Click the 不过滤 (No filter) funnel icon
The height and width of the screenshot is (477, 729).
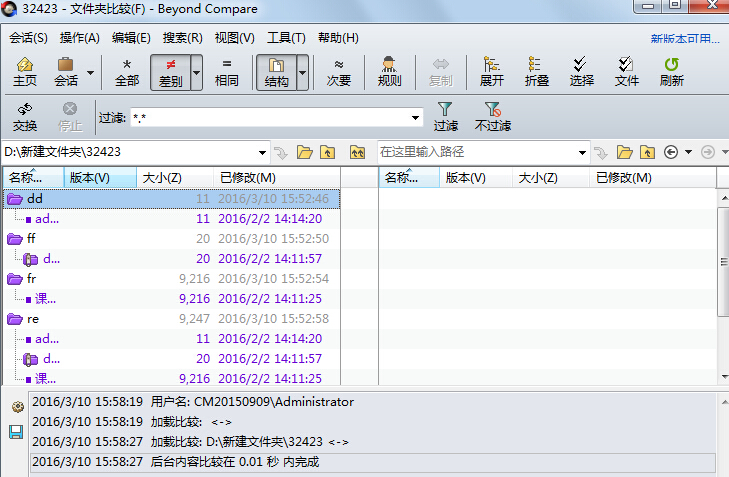(x=492, y=117)
